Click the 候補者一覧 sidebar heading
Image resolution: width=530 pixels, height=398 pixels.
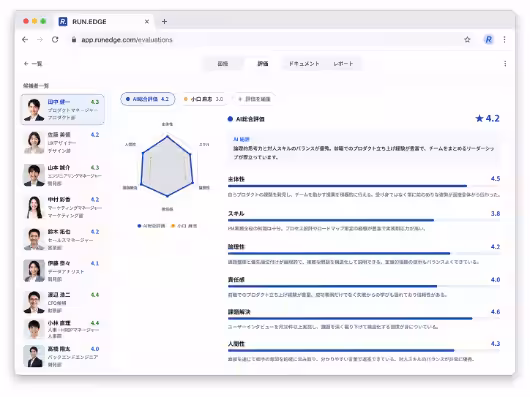pos(35,86)
